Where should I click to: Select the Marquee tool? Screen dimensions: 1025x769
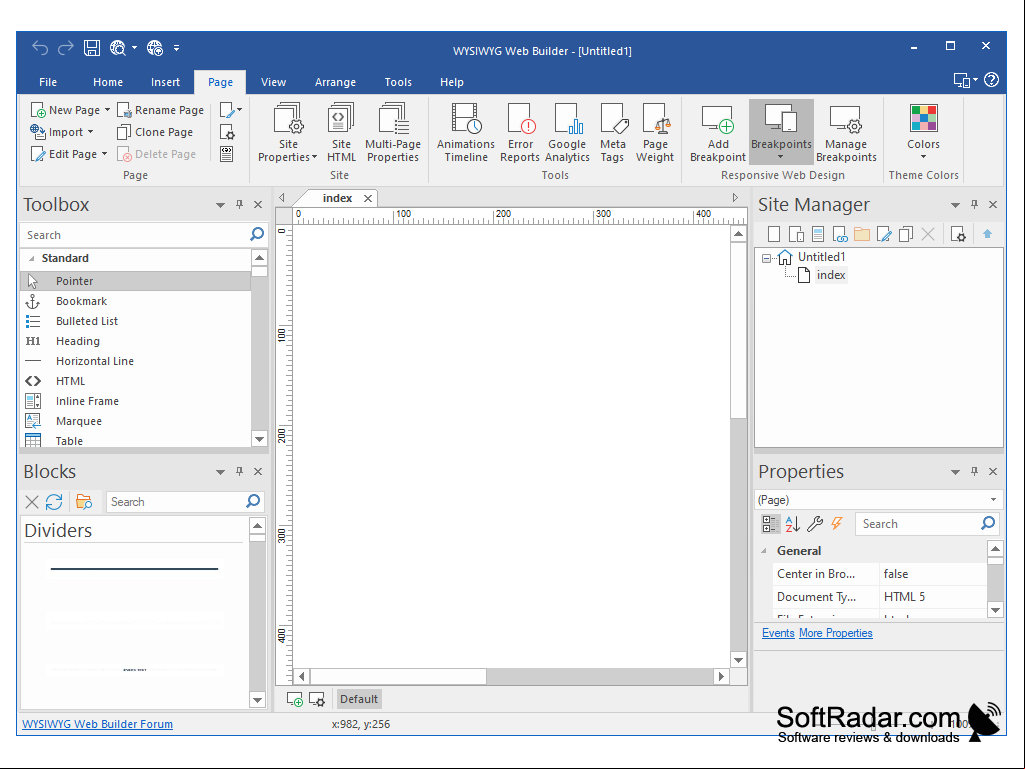tap(135, 421)
